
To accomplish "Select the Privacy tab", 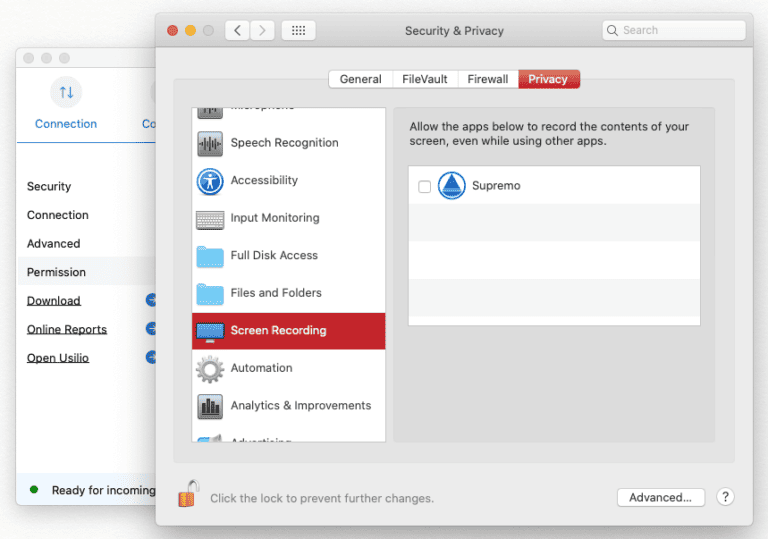I will click(x=549, y=79).
